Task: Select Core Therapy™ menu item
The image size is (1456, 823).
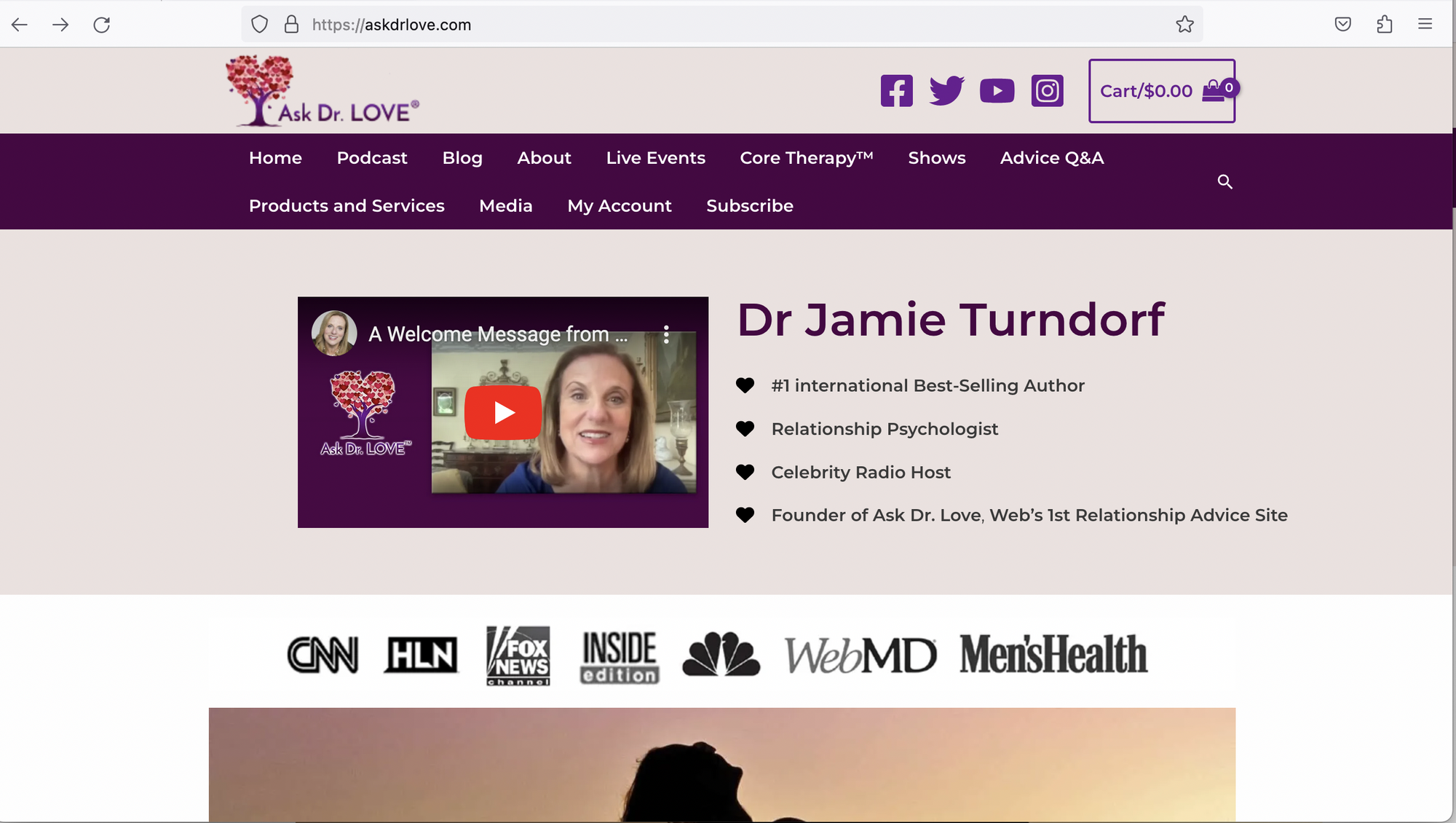Action: point(807,158)
